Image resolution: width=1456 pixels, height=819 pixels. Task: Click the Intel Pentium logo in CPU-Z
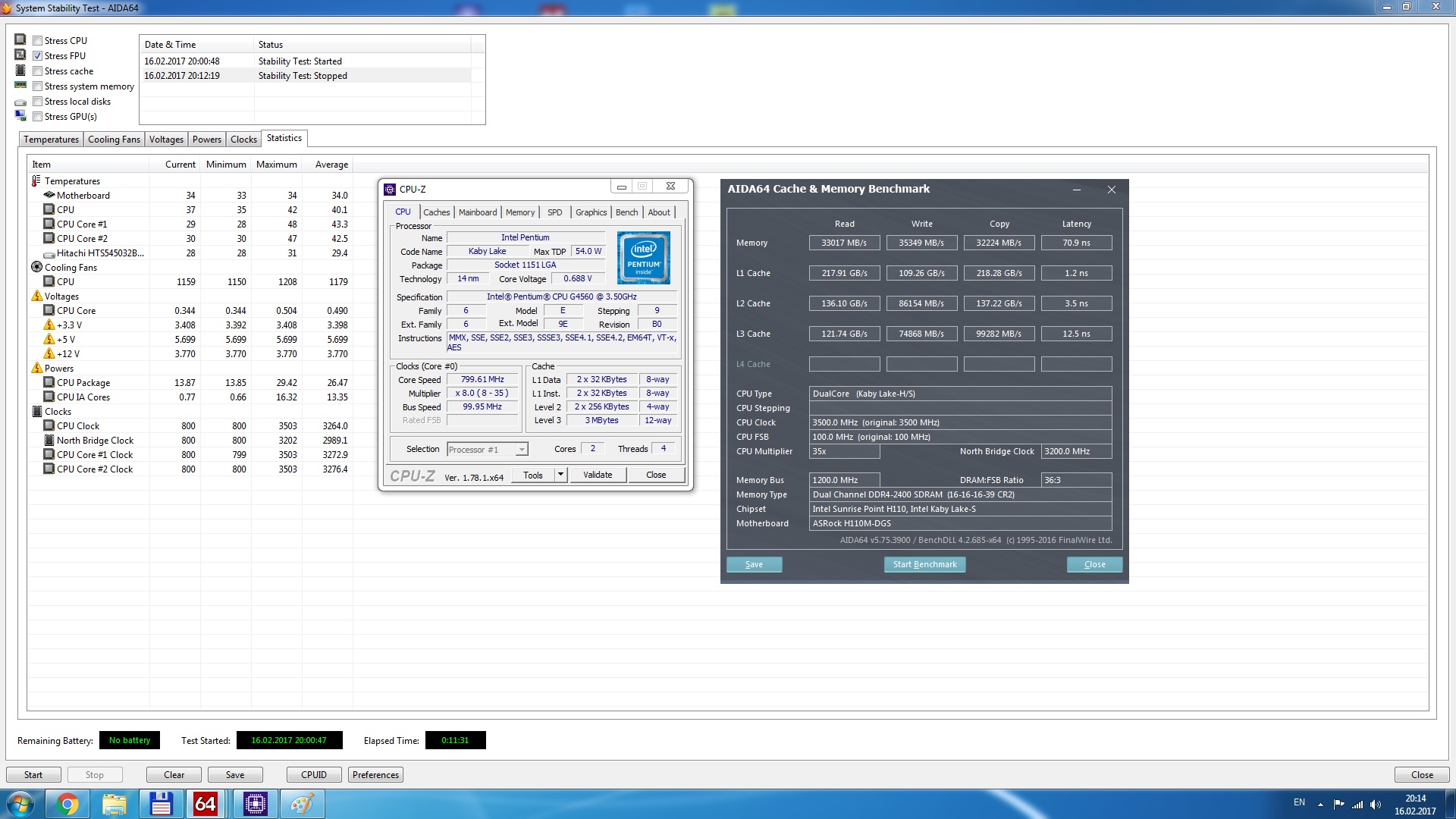click(x=643, y=258)
